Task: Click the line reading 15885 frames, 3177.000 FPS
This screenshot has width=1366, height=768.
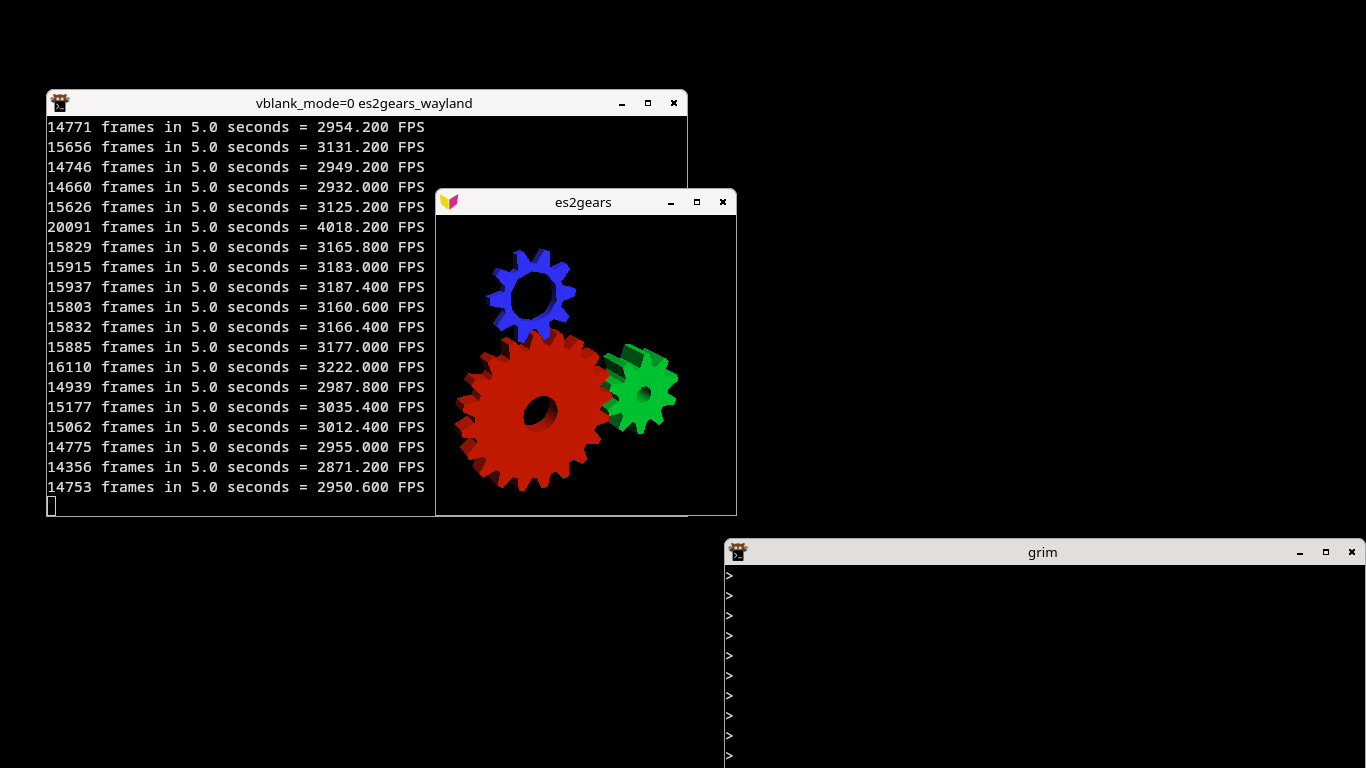Action: point(236,347)
